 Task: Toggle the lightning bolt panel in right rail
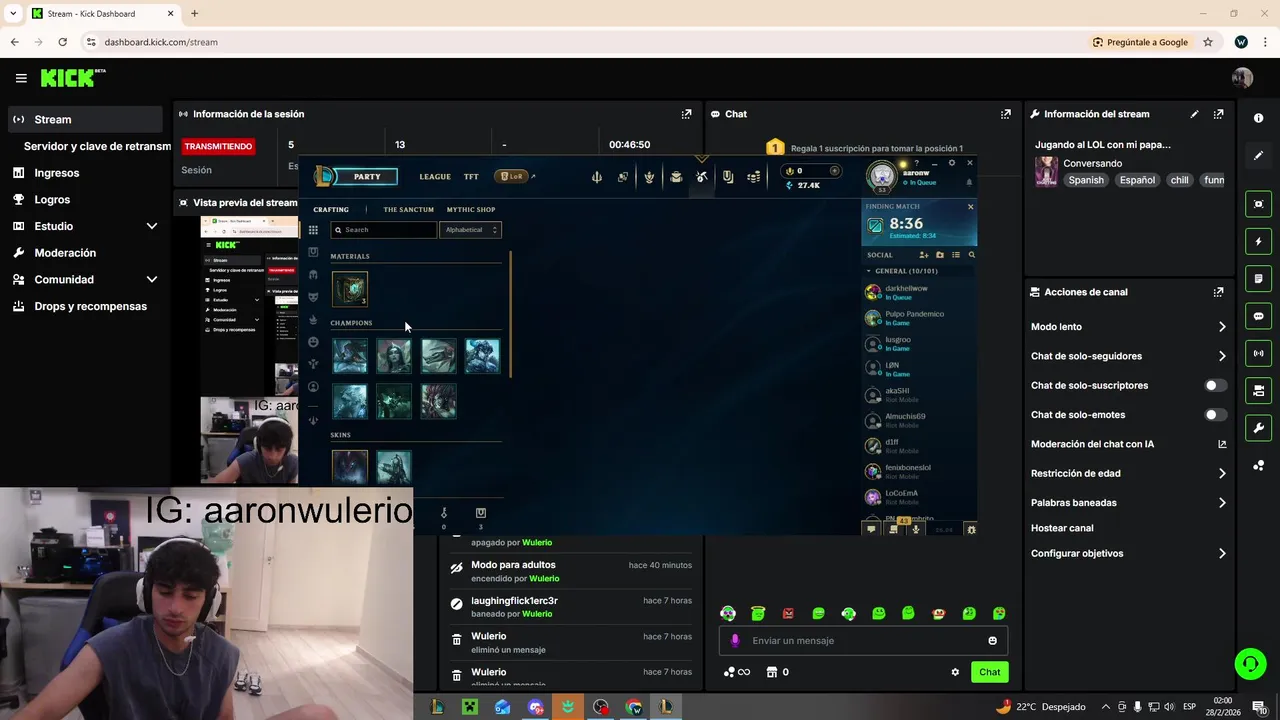click(x=1258, y=241)
